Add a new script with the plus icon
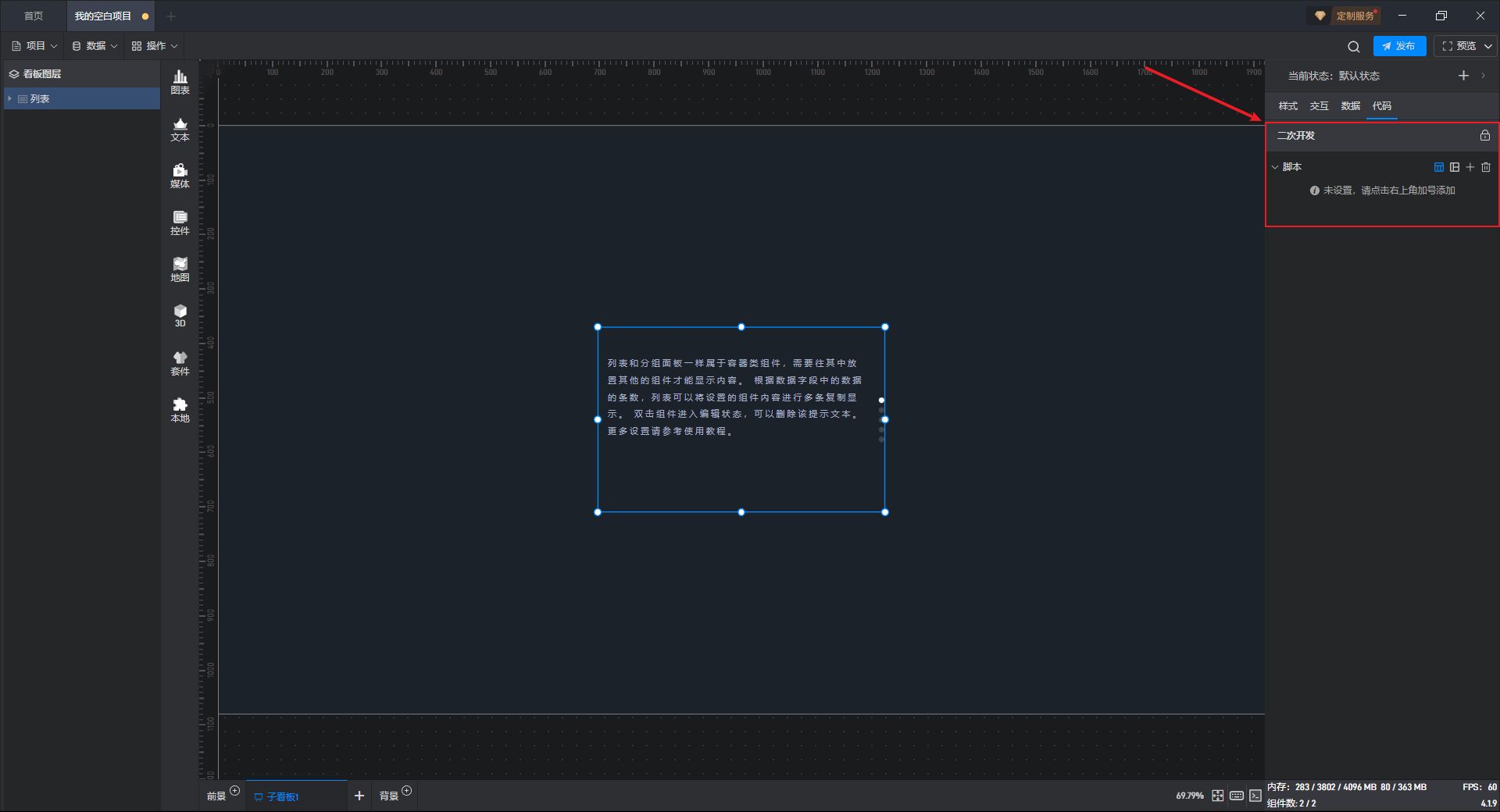Viewport: 1500px width, 812px height. 1470,167
